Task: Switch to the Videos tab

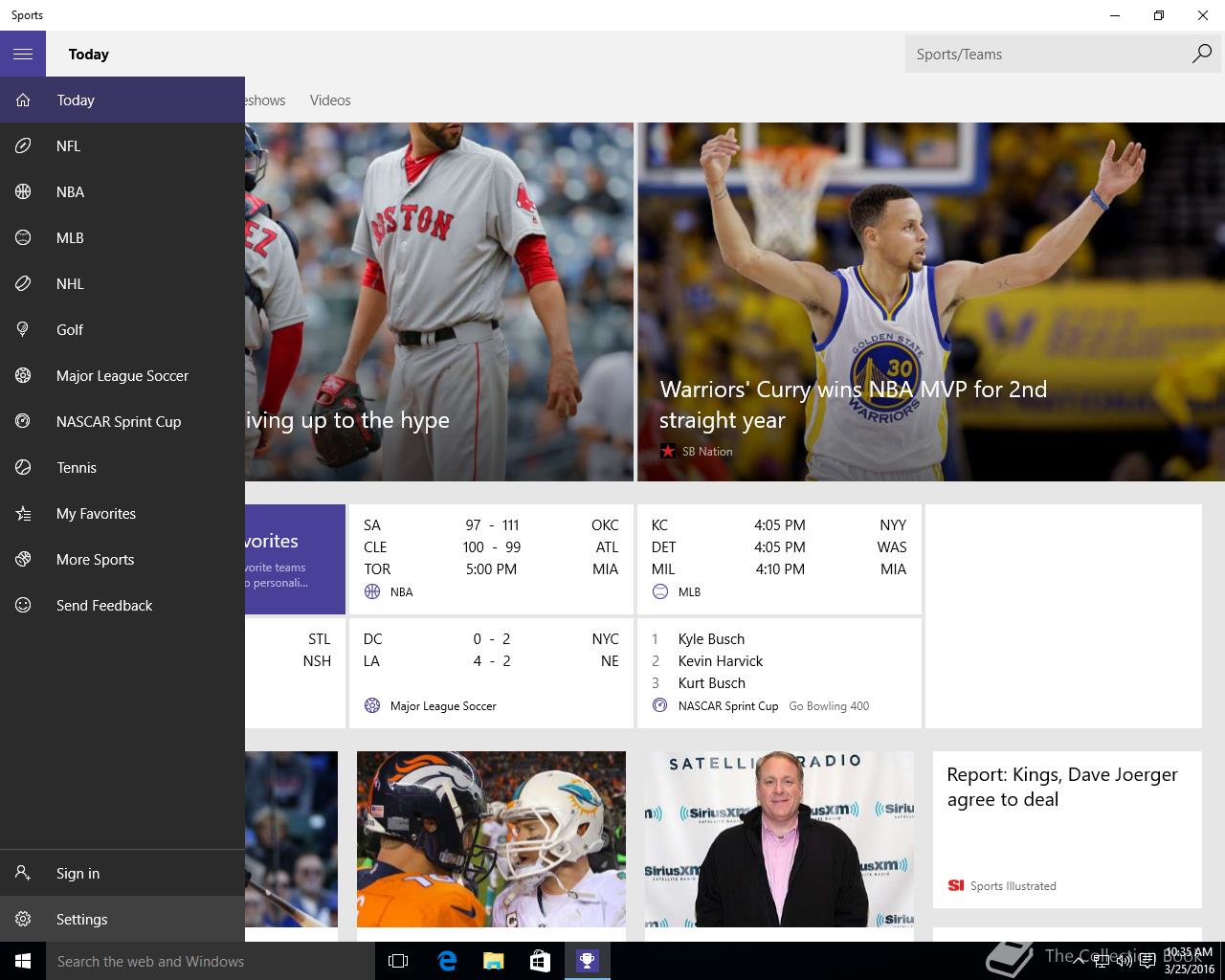Action: pyautogui.click(x=330, y=100)
